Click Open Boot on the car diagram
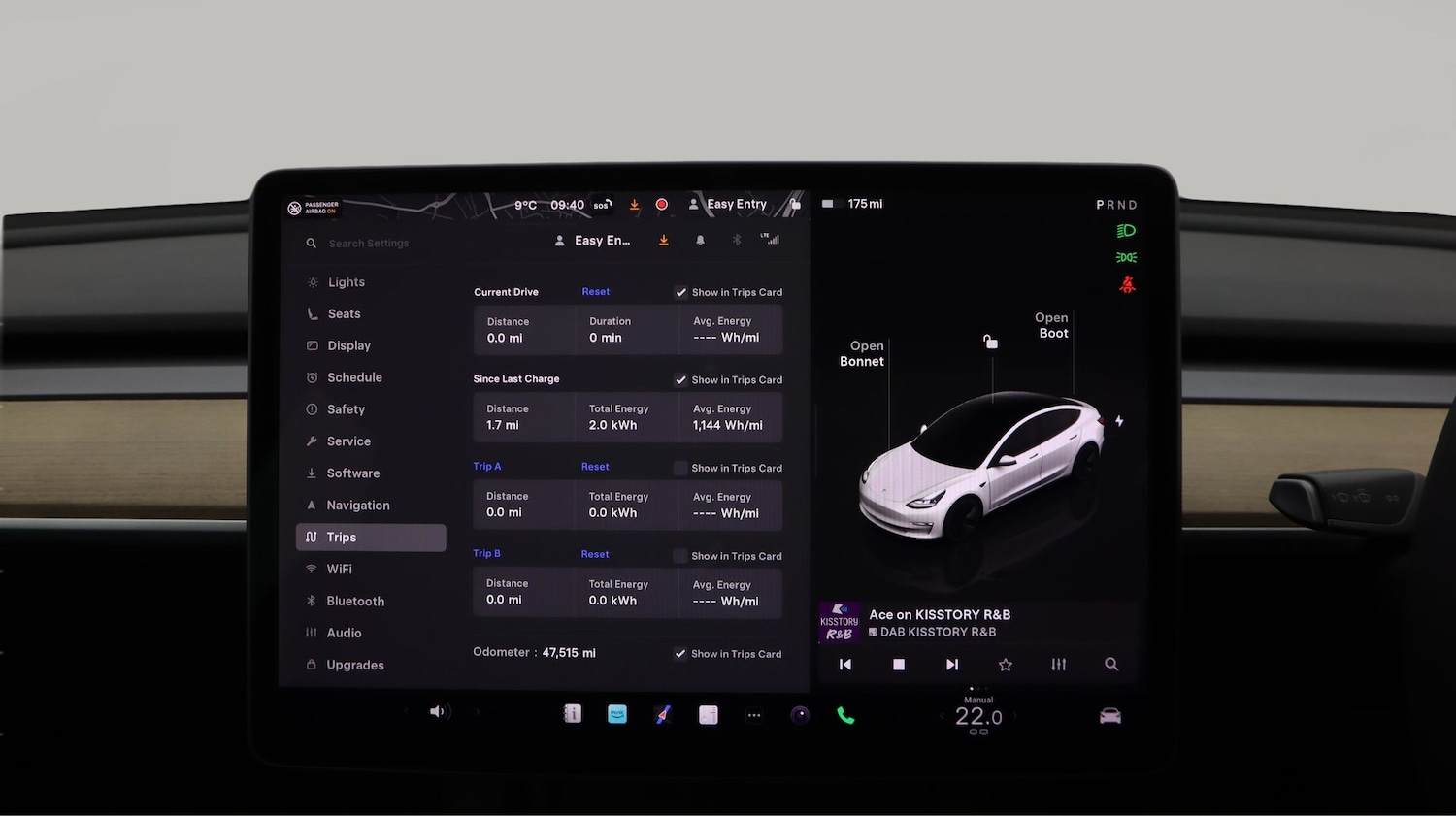The height and width of the screenshot is (816, 1456). (x=1052, y=325)
